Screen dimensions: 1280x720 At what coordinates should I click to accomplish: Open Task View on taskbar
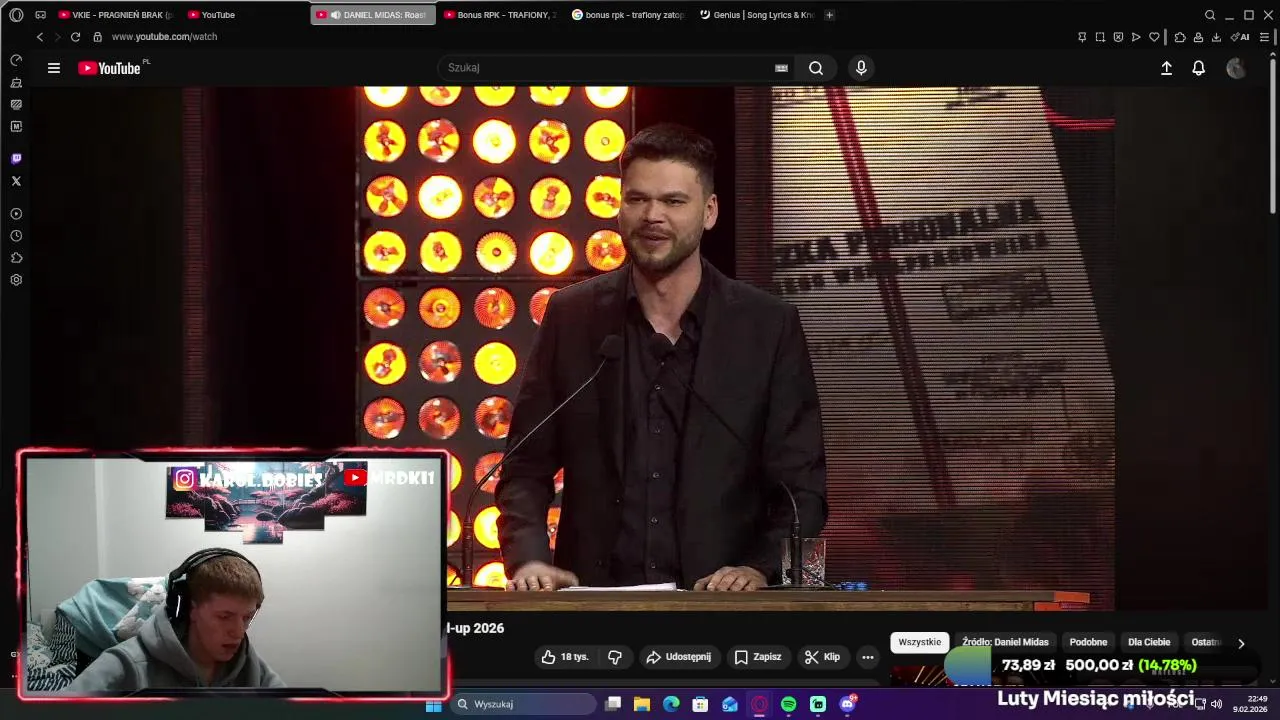613,705
